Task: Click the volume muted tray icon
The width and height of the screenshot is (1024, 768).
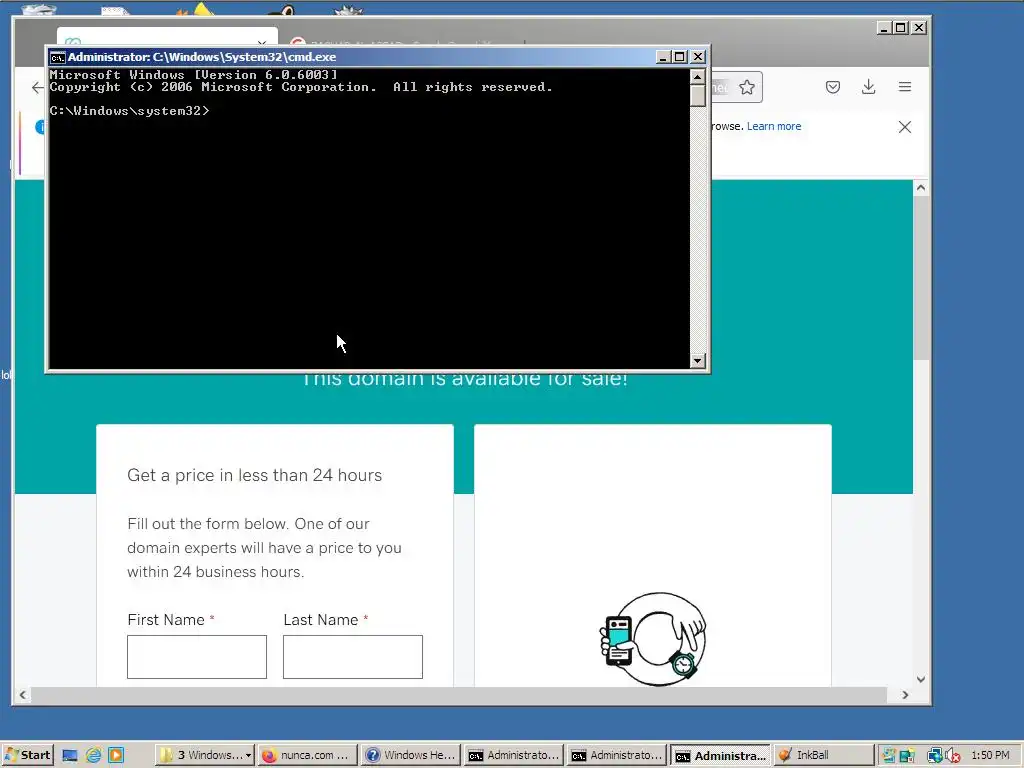Action: (x=953, y=756)
